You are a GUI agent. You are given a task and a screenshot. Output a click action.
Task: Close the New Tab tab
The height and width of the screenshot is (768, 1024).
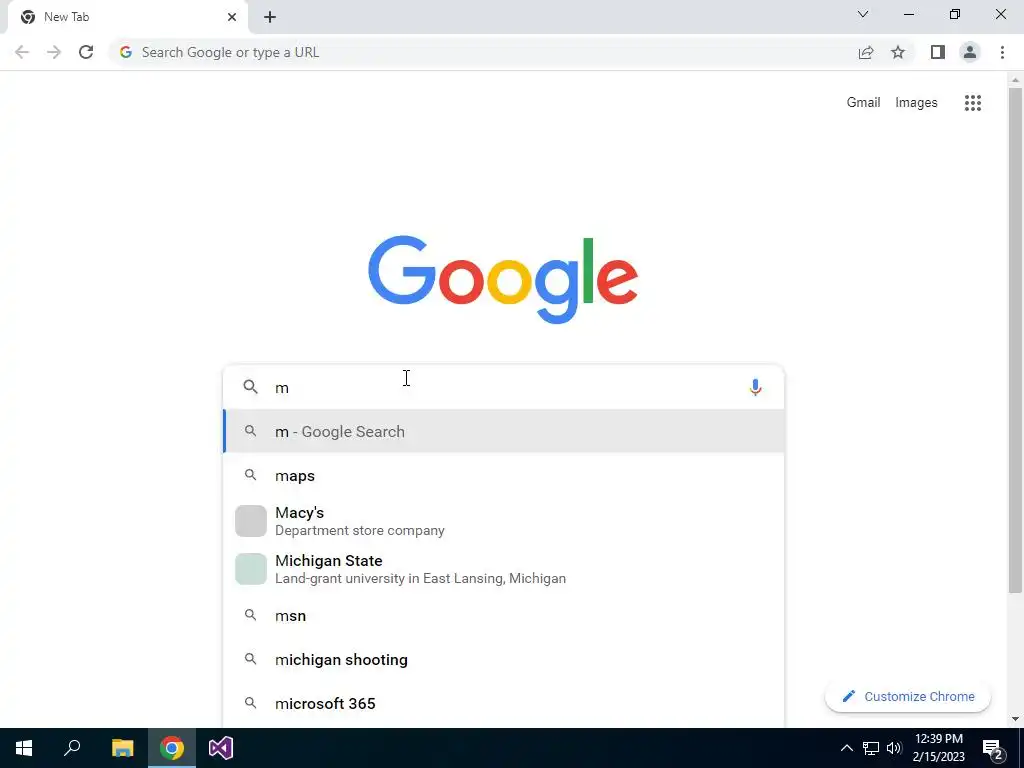232,17
